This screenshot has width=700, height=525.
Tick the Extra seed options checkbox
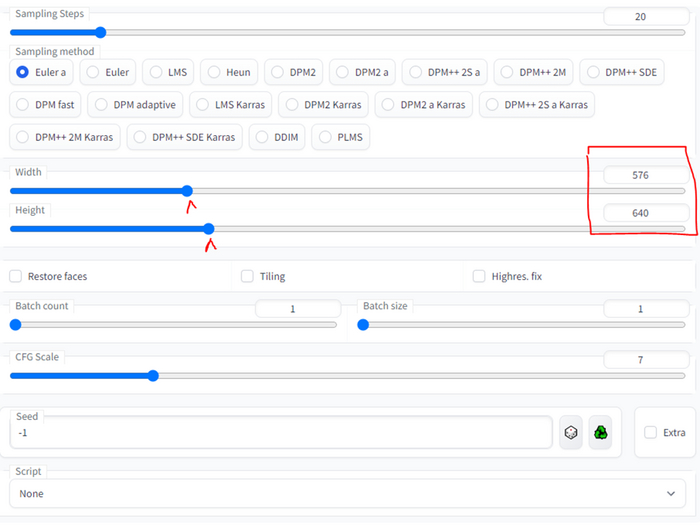pos(650,433)
